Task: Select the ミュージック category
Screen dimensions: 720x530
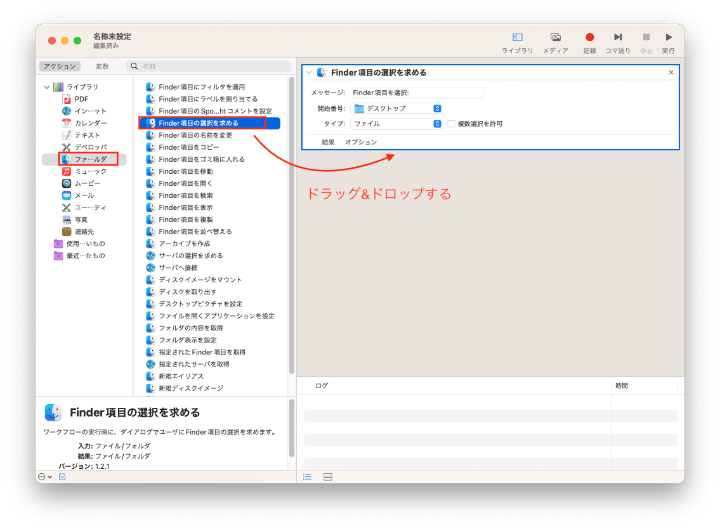Action: 84,171
